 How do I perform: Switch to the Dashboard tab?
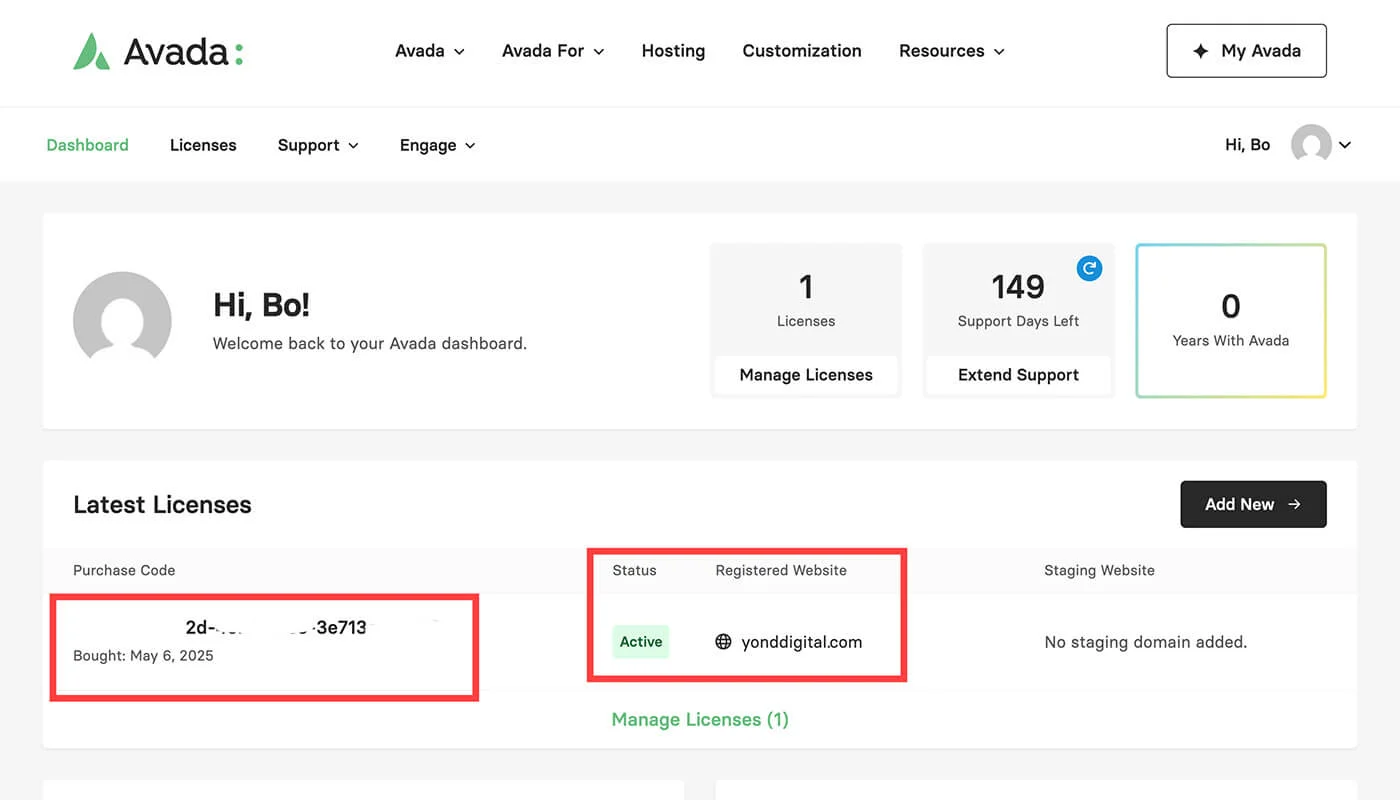(87, 145)
